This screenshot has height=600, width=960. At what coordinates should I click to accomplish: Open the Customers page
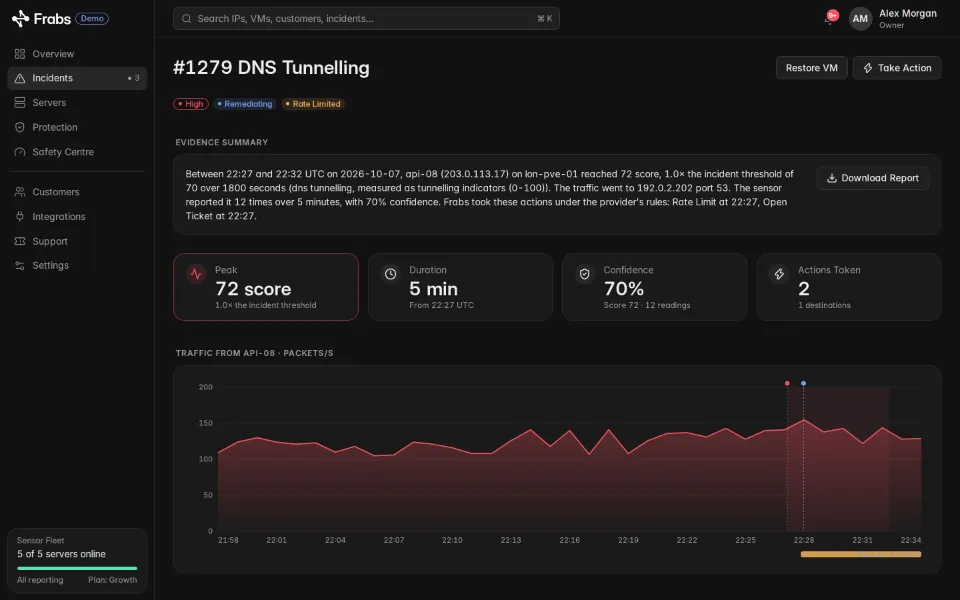[x=77, y=192]
